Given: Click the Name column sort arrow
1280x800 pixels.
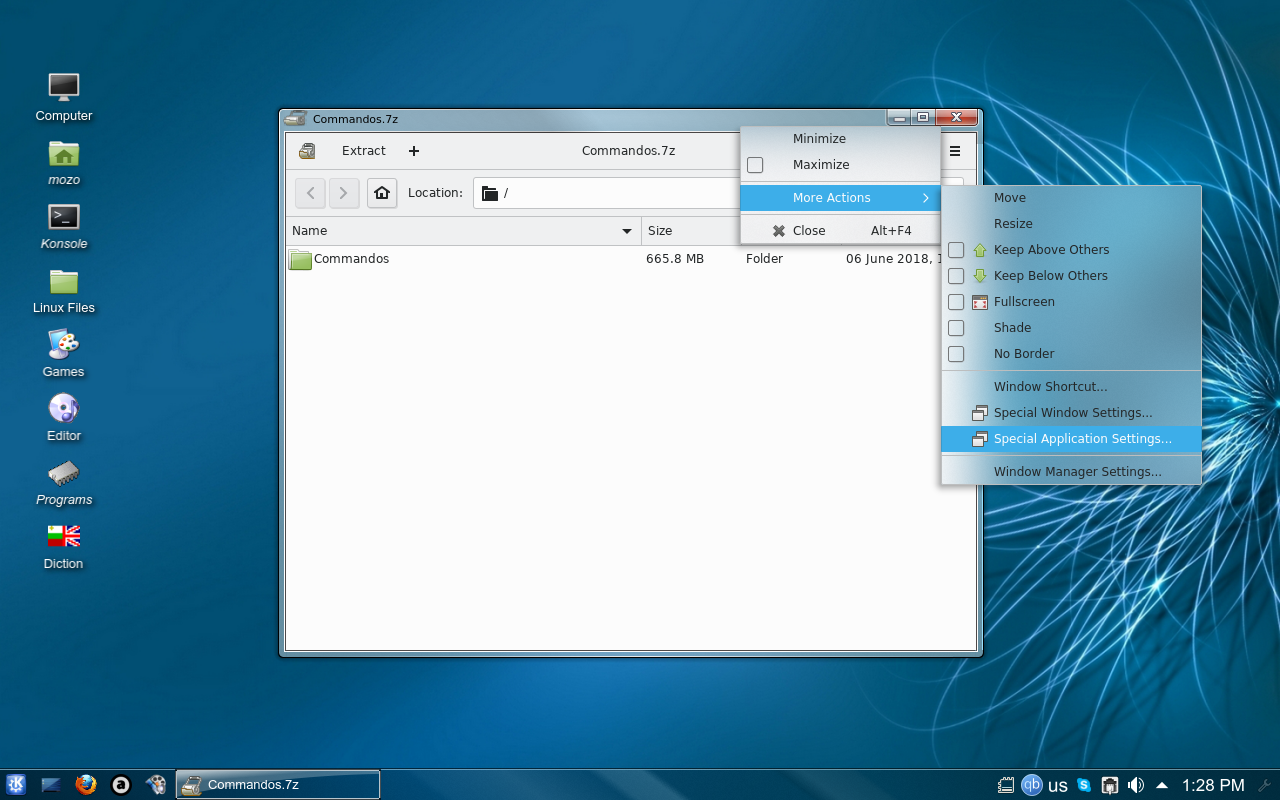Looking at the screenshot, I should coord(627,231).
